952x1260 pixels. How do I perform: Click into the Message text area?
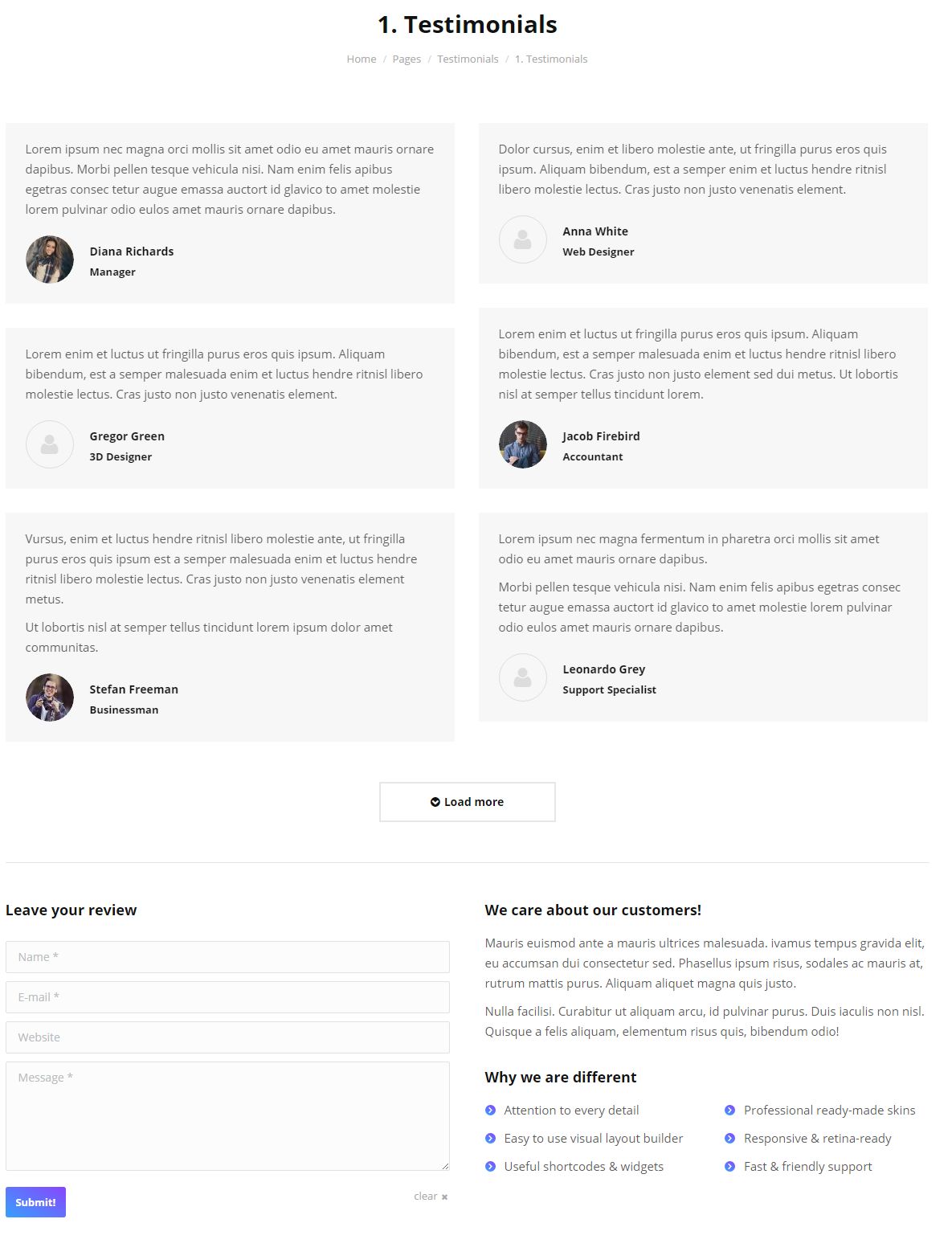point(227,1116)
